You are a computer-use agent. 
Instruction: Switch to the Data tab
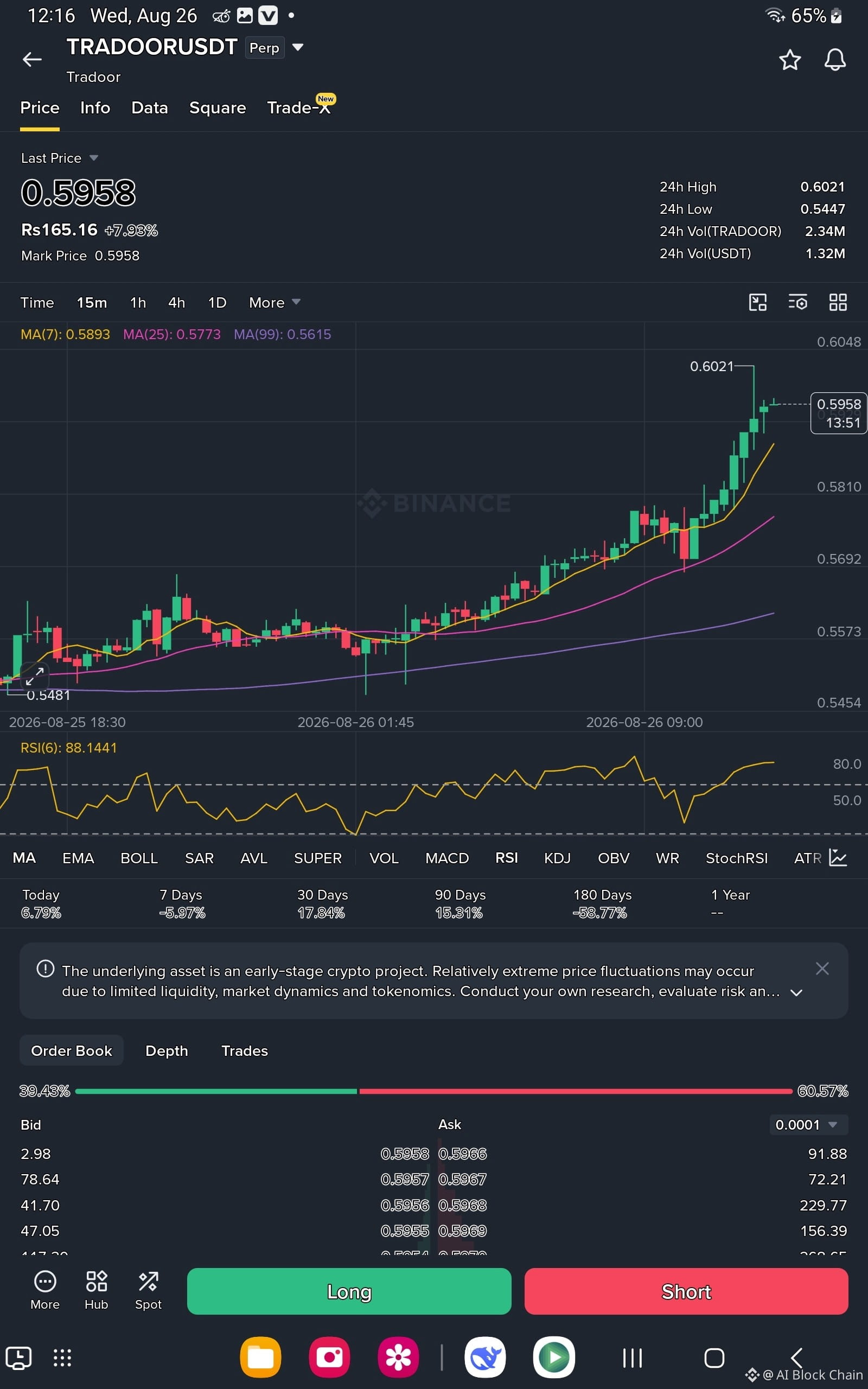[x=149, y=108]
